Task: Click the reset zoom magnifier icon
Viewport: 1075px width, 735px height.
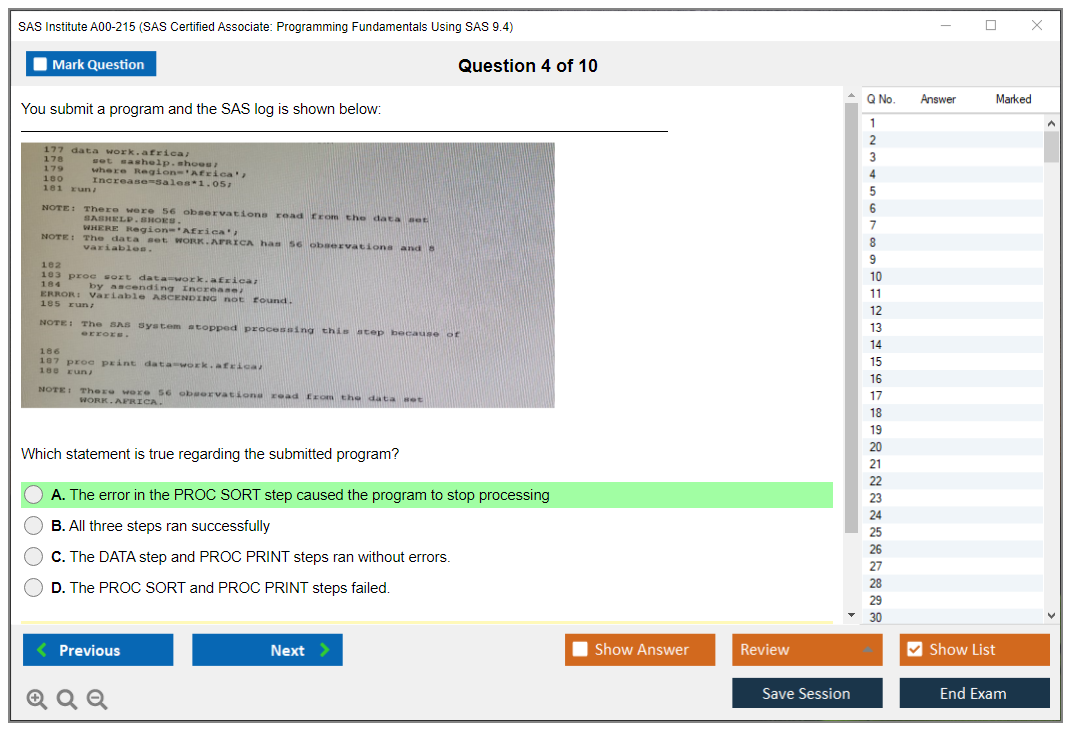Action: pos(67,700)
